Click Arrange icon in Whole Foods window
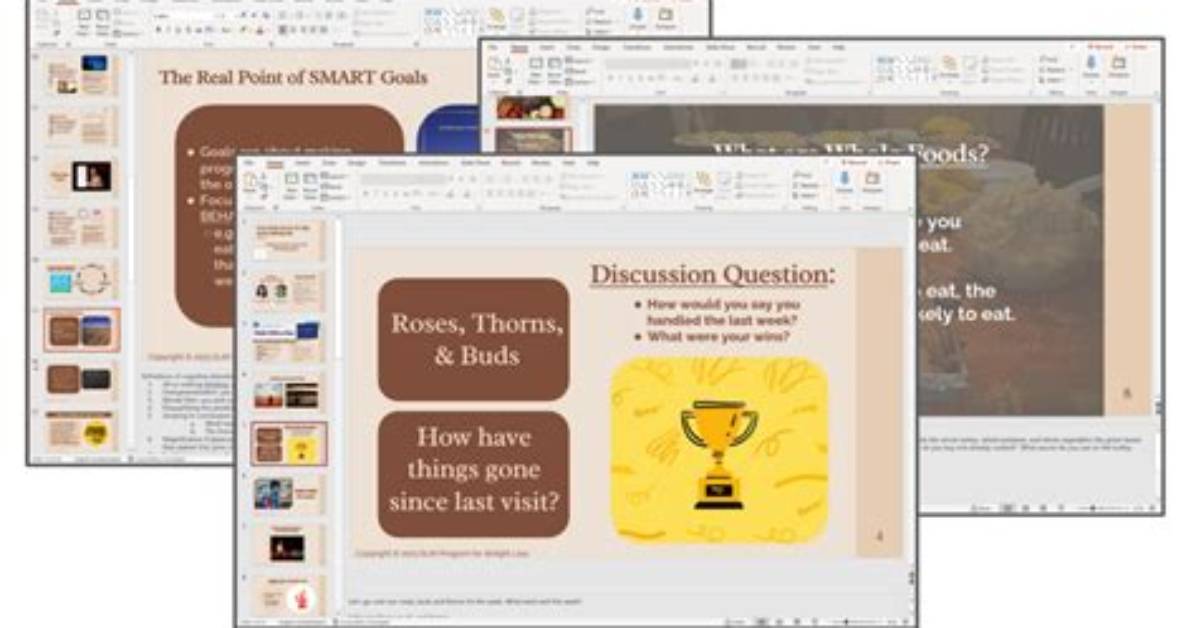The height and width of the screenshot is (628, 1196). click(949, 67)
